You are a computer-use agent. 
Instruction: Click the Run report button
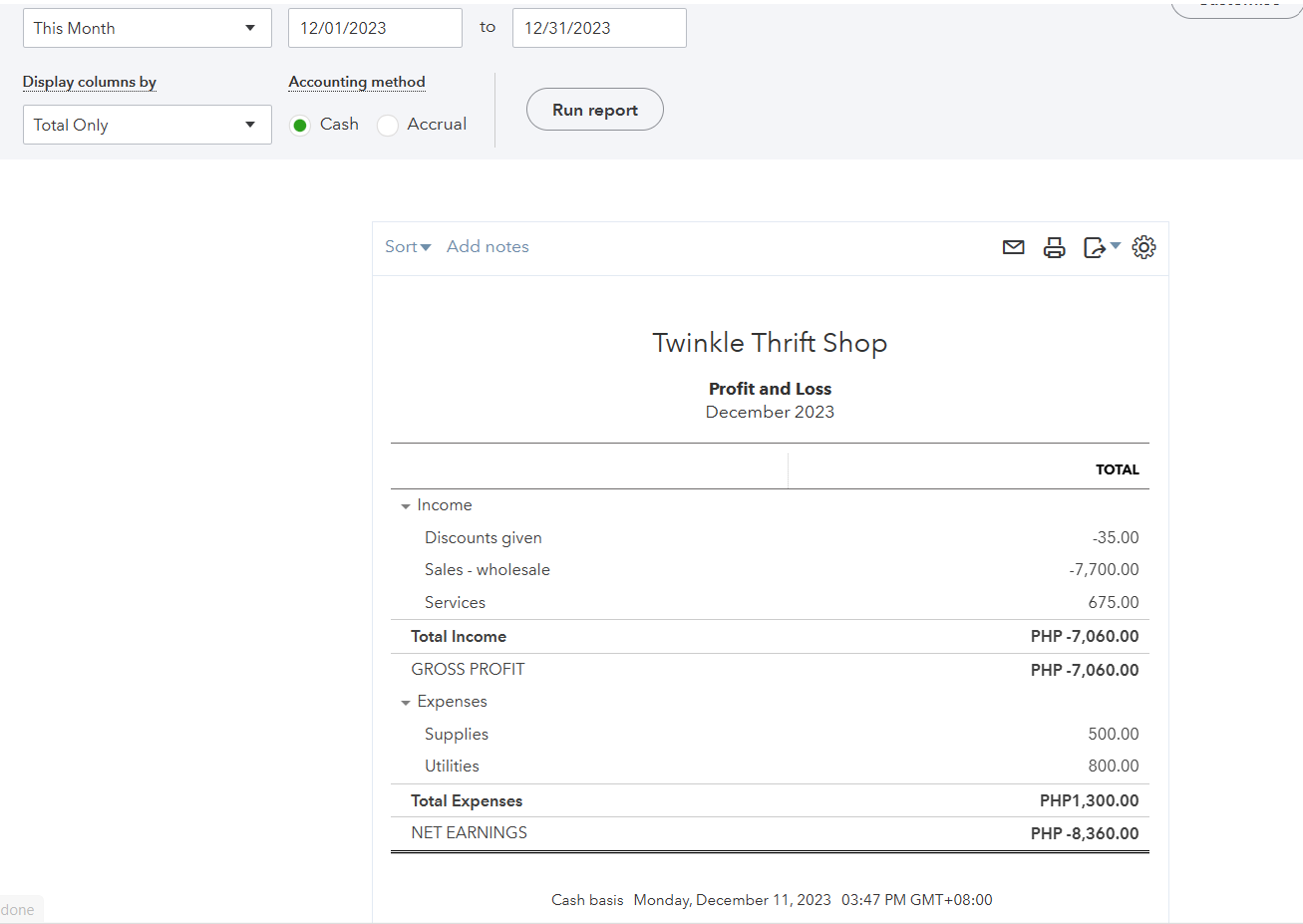(x=594, y=110)
